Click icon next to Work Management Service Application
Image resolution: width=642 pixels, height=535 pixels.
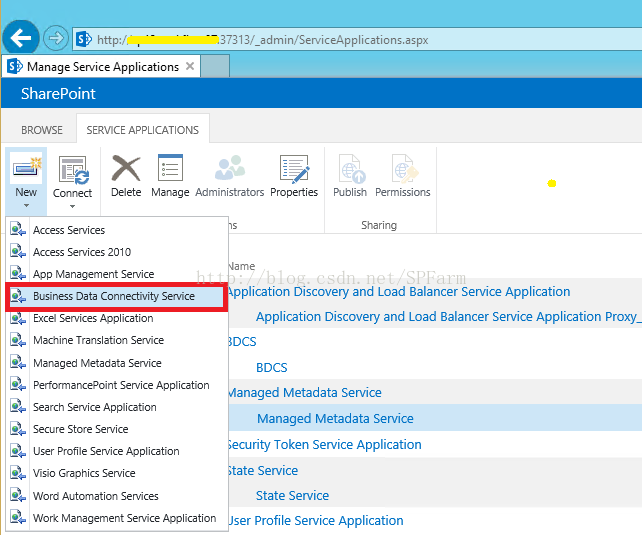18,518
